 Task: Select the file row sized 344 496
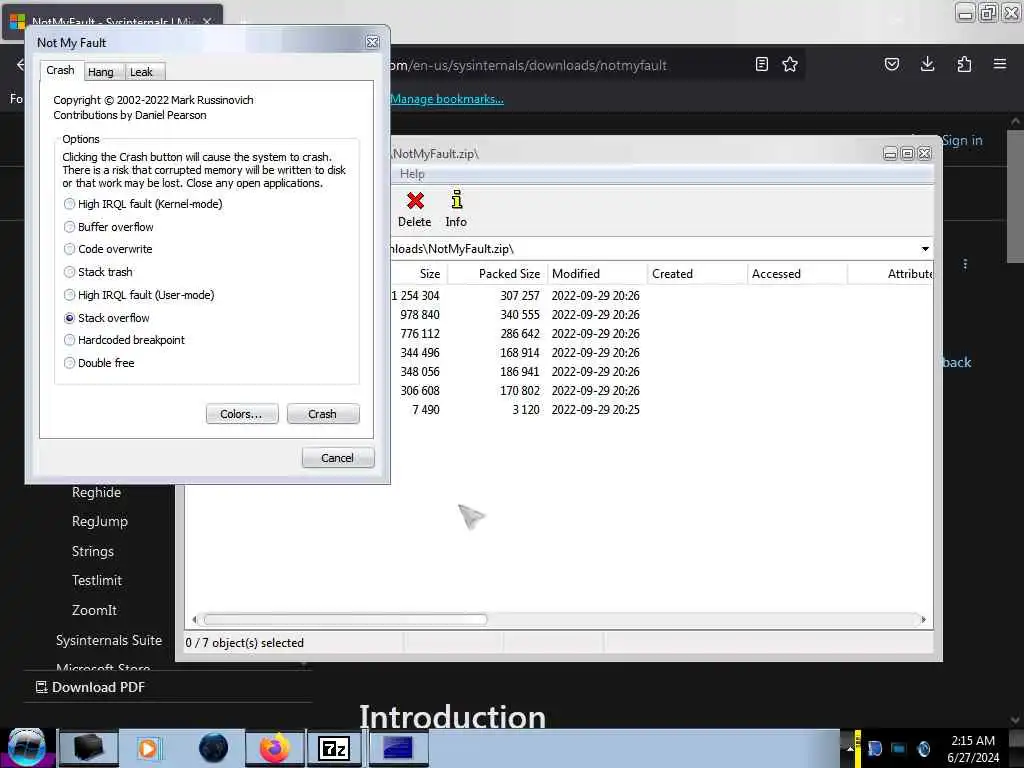662,353
